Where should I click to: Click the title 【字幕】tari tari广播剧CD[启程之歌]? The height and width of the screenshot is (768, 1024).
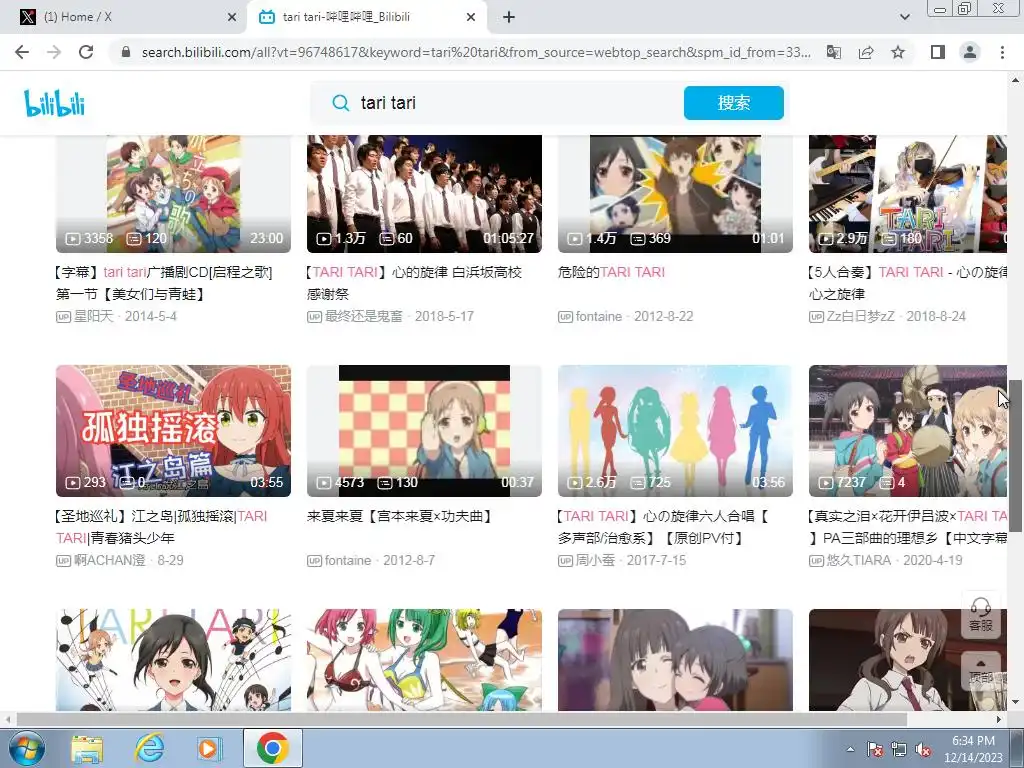[x=164, y=283]
